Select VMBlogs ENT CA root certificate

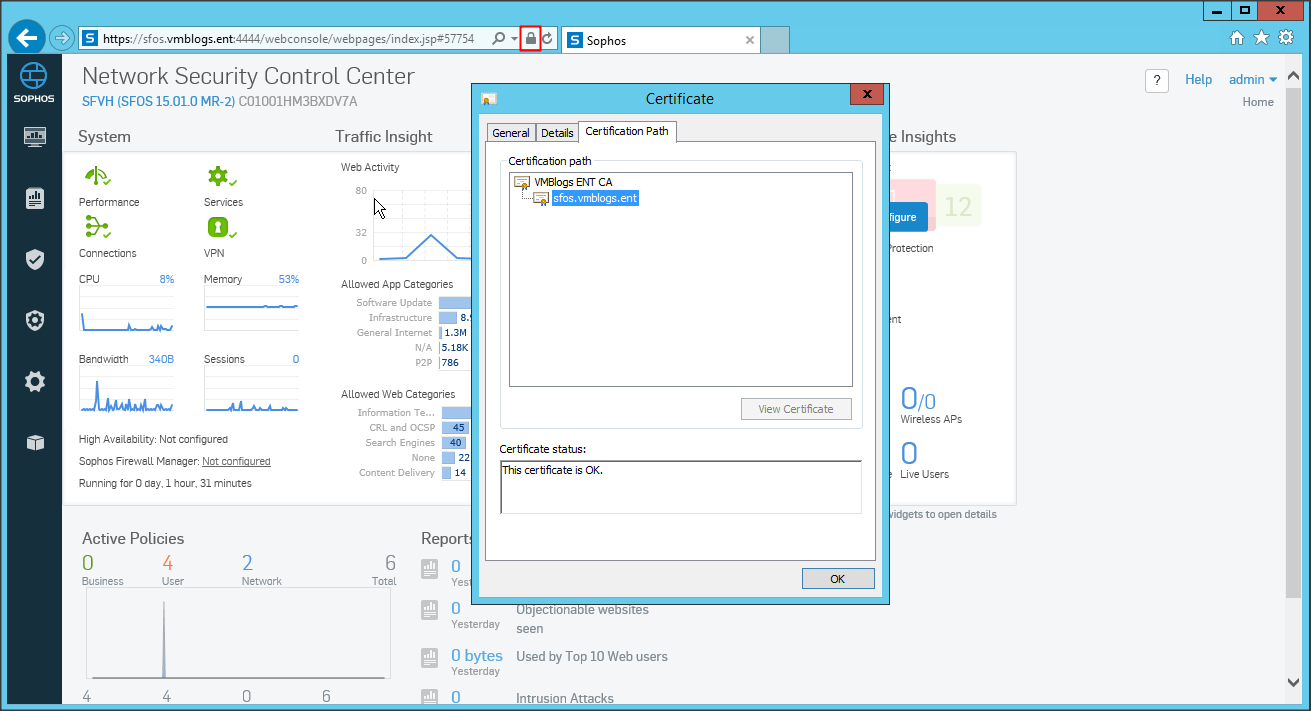[x=572, y=182]
